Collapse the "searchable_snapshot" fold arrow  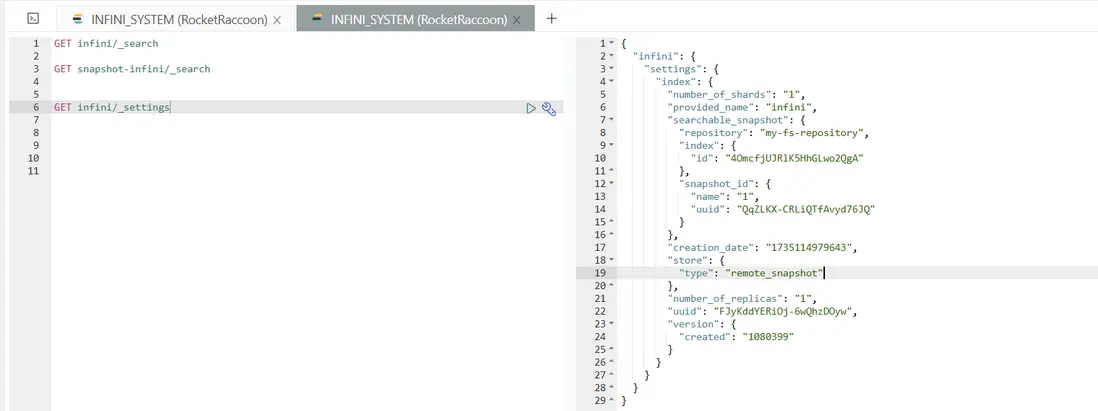612,120
